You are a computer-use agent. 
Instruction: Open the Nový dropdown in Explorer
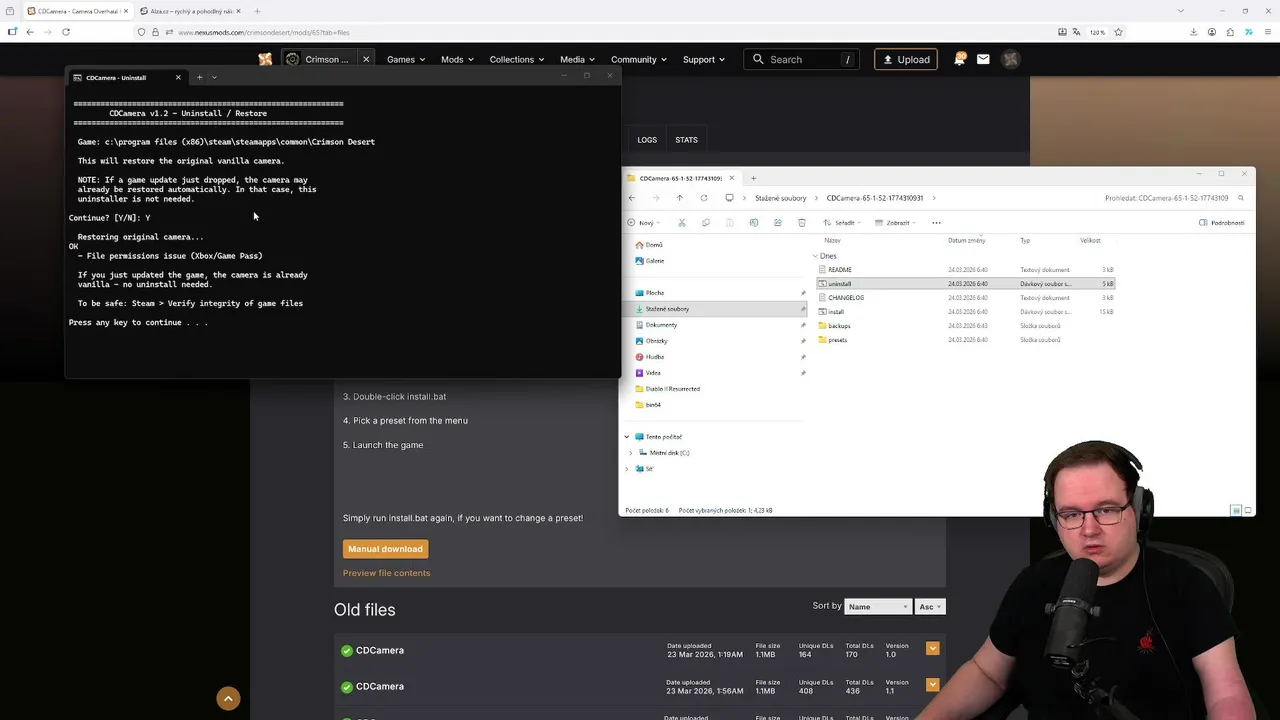click(643, 223)
